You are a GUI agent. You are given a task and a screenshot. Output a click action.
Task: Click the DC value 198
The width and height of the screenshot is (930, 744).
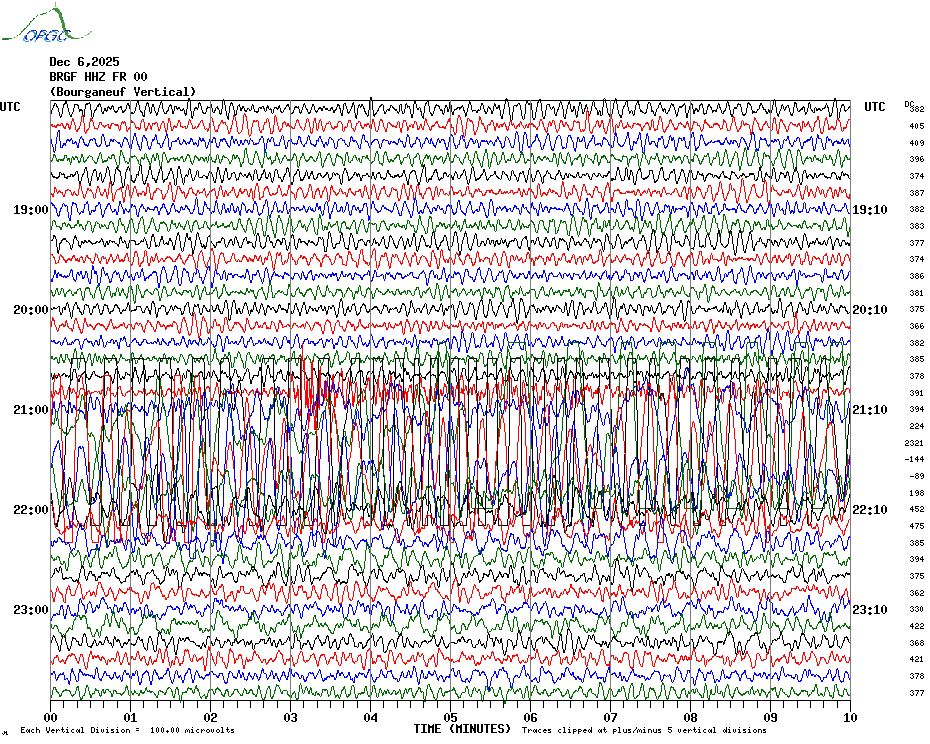coord(917,493)
